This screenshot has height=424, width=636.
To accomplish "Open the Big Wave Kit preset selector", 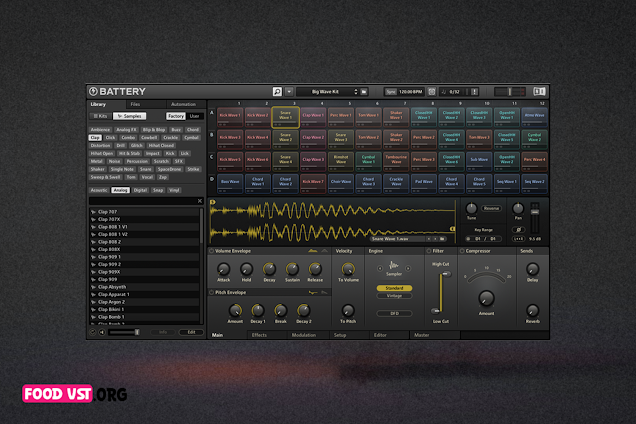I will coord(325,92).
